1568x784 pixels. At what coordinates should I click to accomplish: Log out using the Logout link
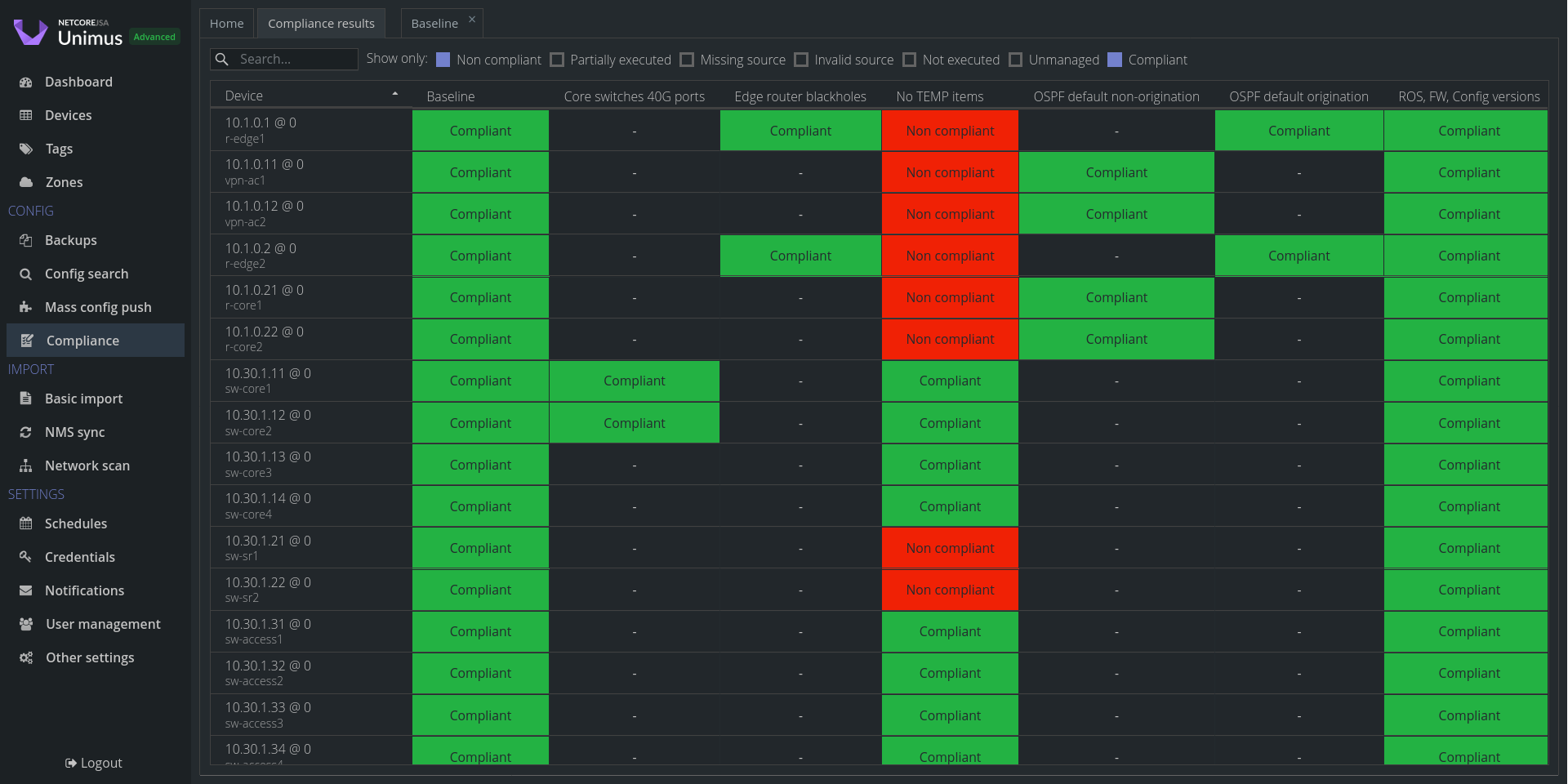pos(94,763)
